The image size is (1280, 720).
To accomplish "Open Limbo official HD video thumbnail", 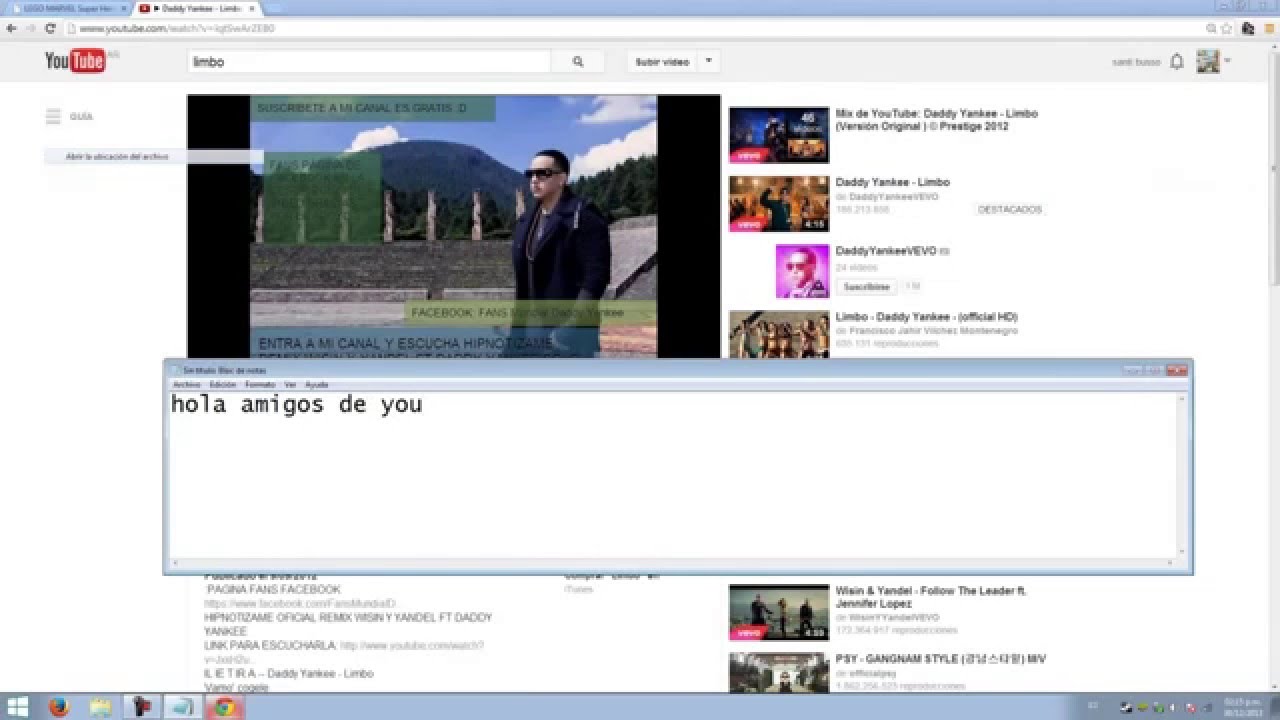I will click(779, 335).
